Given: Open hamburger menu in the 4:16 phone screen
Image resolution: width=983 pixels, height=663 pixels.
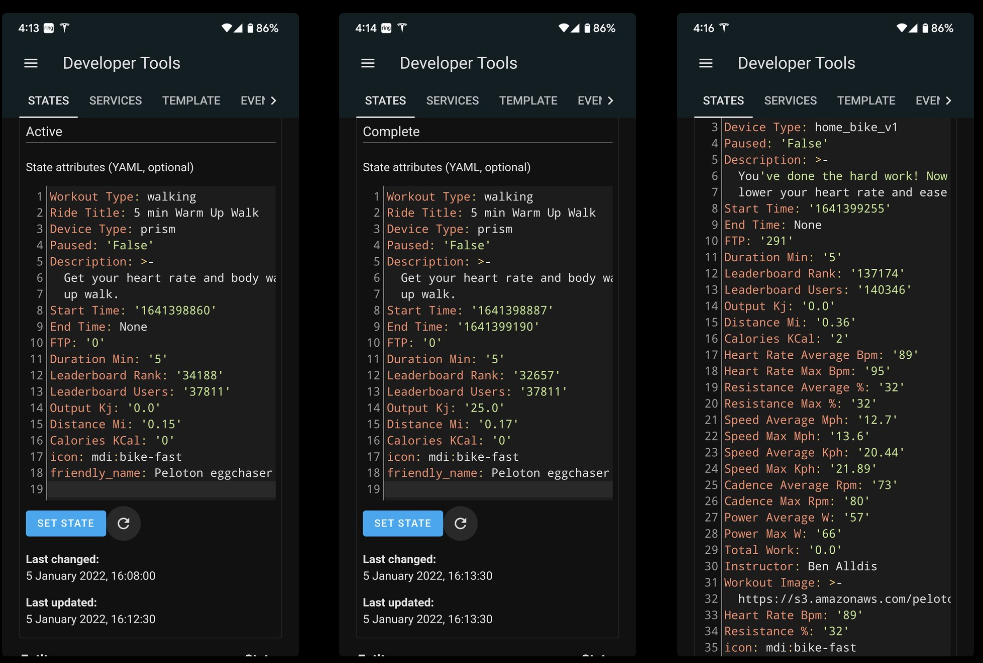Looking at the screenshot, I should pyautogui.click(x=706, y=63).
